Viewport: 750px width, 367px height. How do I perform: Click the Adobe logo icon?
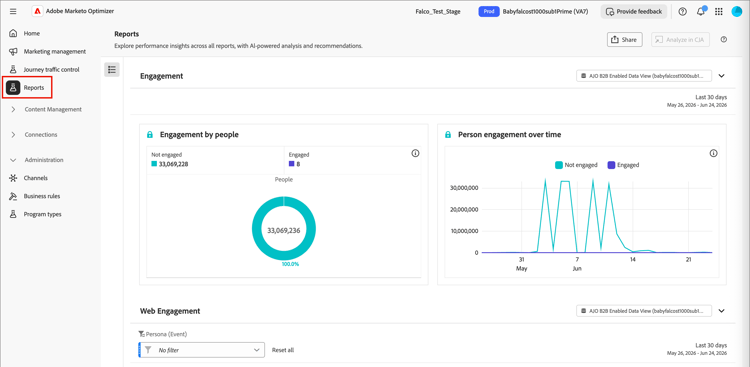(37, 11)
